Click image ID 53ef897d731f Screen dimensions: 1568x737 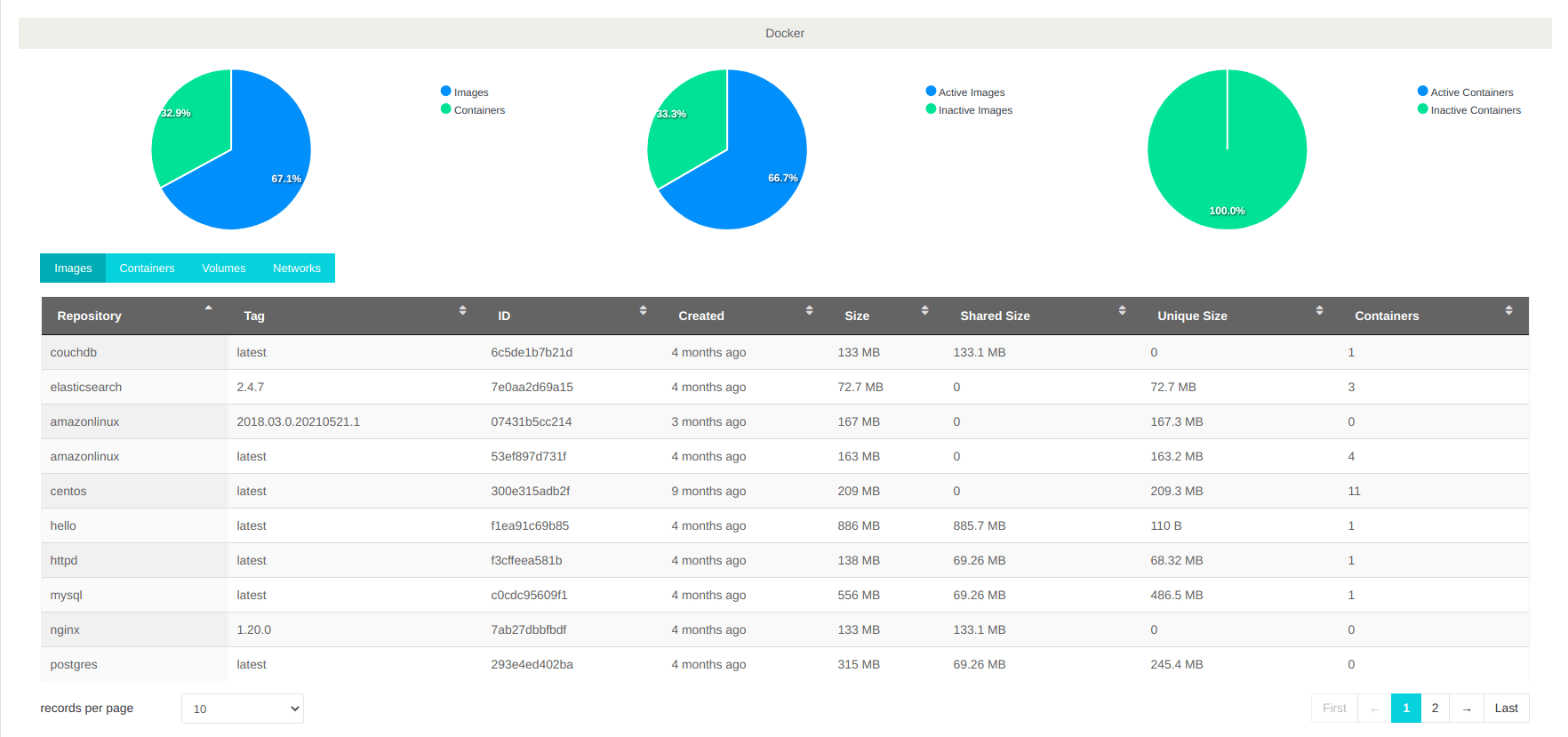click(529, 456)
